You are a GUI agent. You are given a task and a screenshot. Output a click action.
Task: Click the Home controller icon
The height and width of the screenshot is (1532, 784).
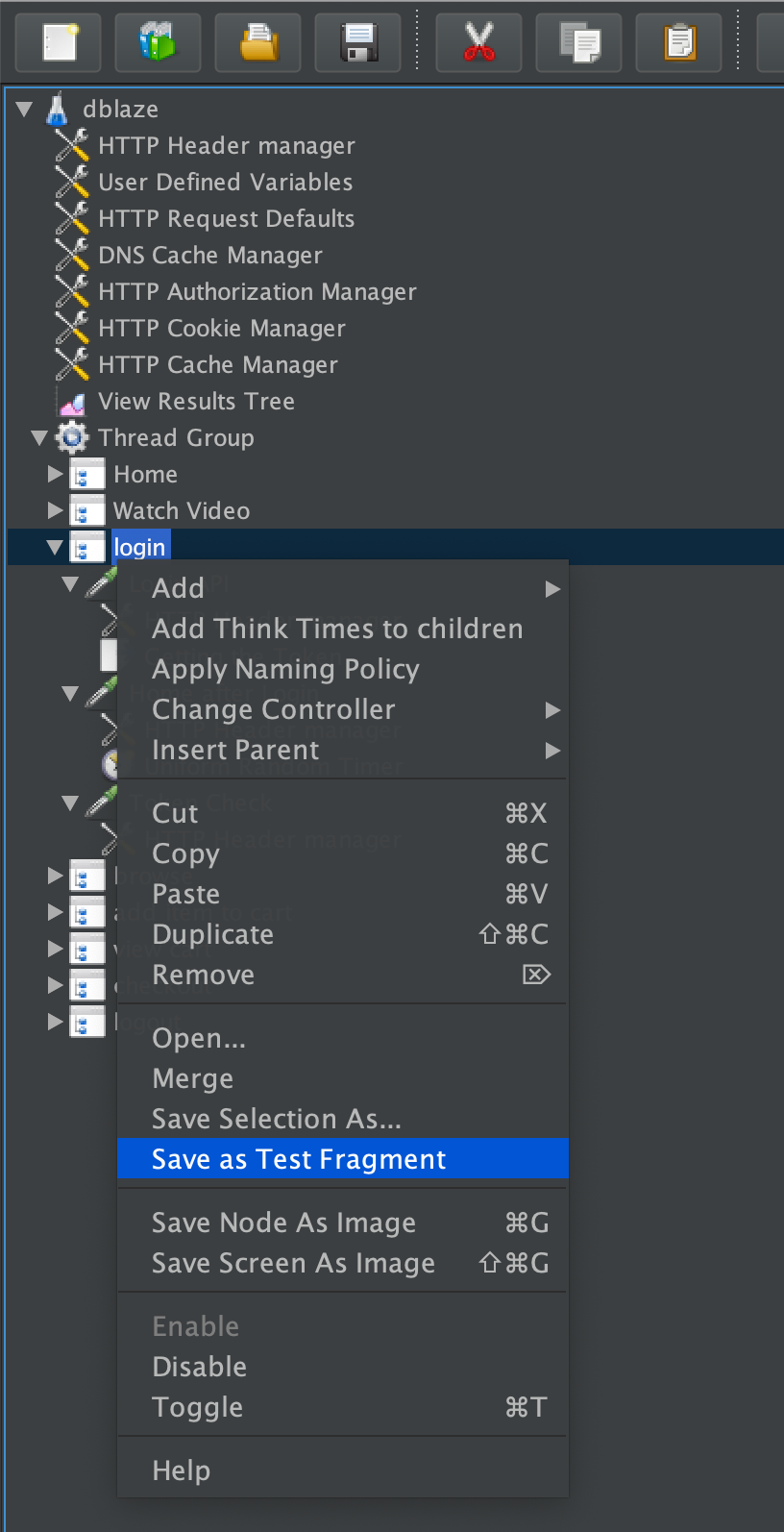point(87,475)
